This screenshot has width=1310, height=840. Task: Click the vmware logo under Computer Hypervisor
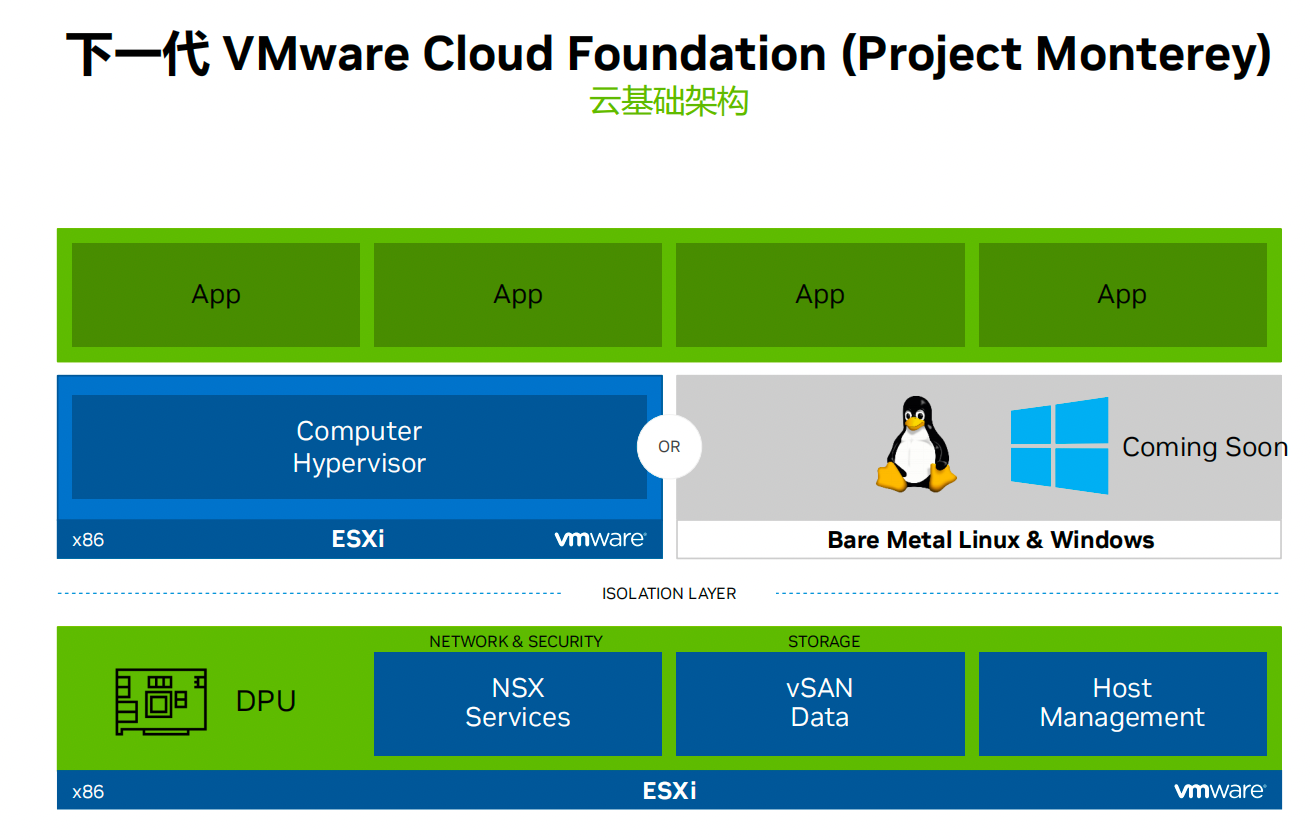pyautogui.click(x=600, y=539)
